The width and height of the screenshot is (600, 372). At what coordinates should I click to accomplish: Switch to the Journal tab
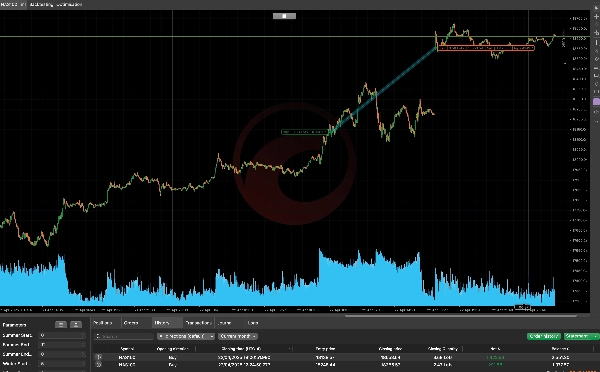point(224,323)
